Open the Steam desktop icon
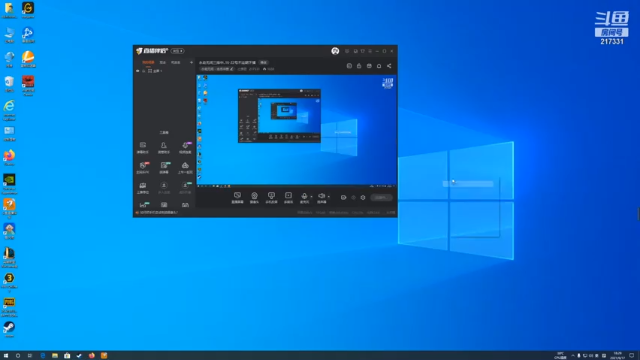The width and height of the screenshot is (640, 360). [x=9, y=329]
